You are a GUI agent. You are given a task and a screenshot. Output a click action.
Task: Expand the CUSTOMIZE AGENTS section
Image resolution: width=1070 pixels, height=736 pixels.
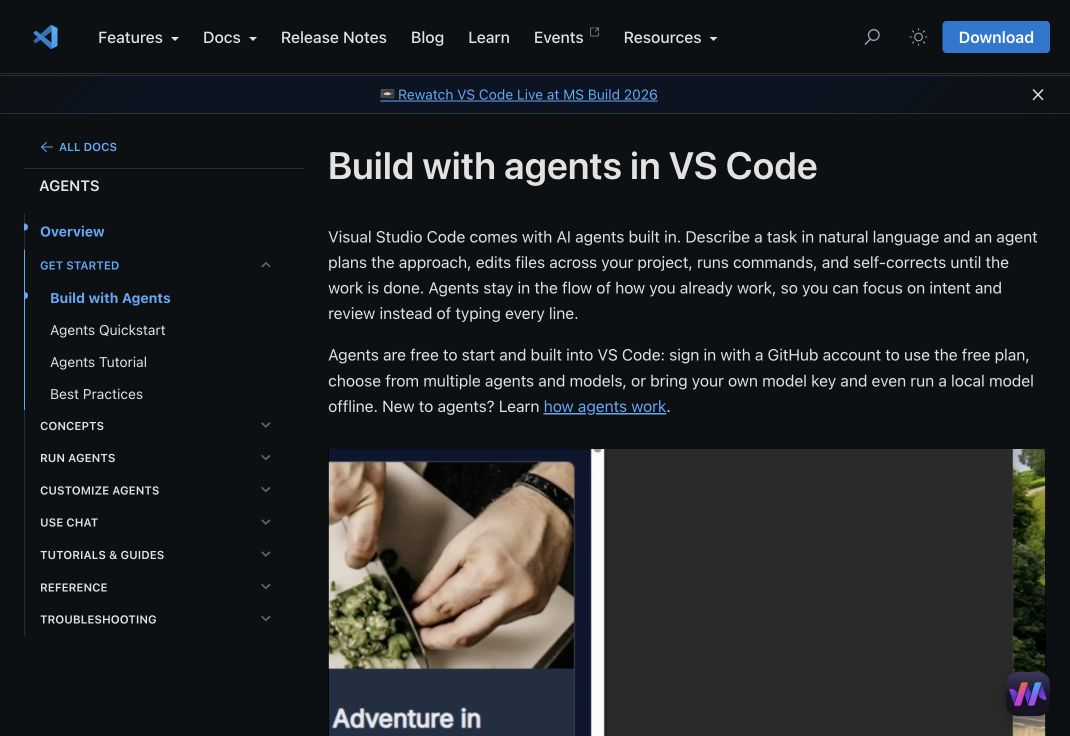pyautogui.click(x=156, y=490)
